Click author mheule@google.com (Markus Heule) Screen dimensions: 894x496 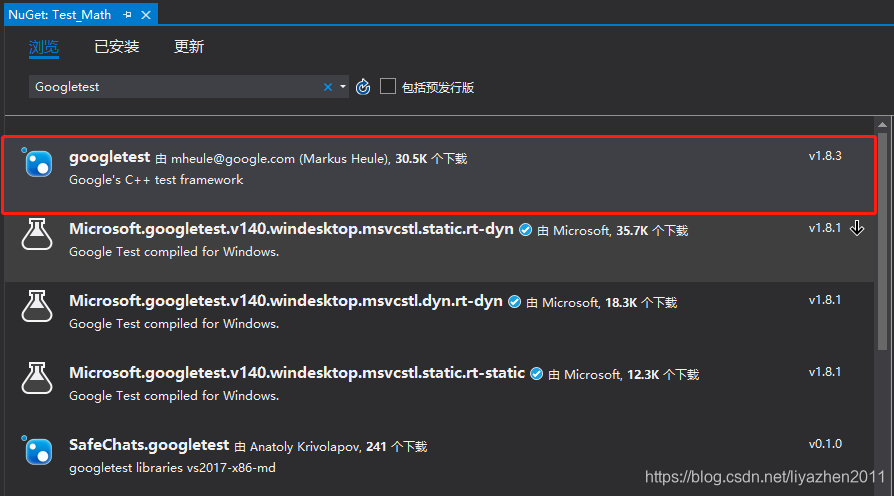(x=280, y=158)
